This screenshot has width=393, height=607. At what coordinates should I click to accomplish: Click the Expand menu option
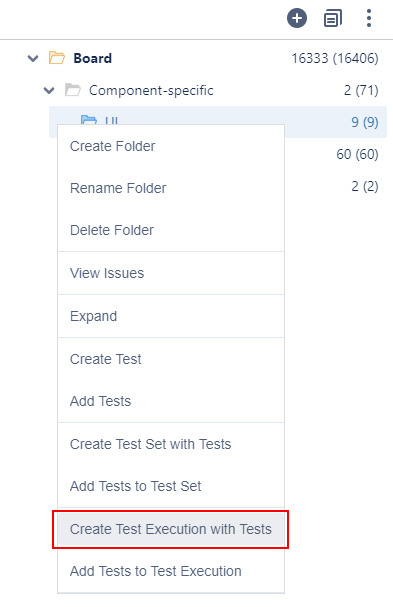(171, 316)
